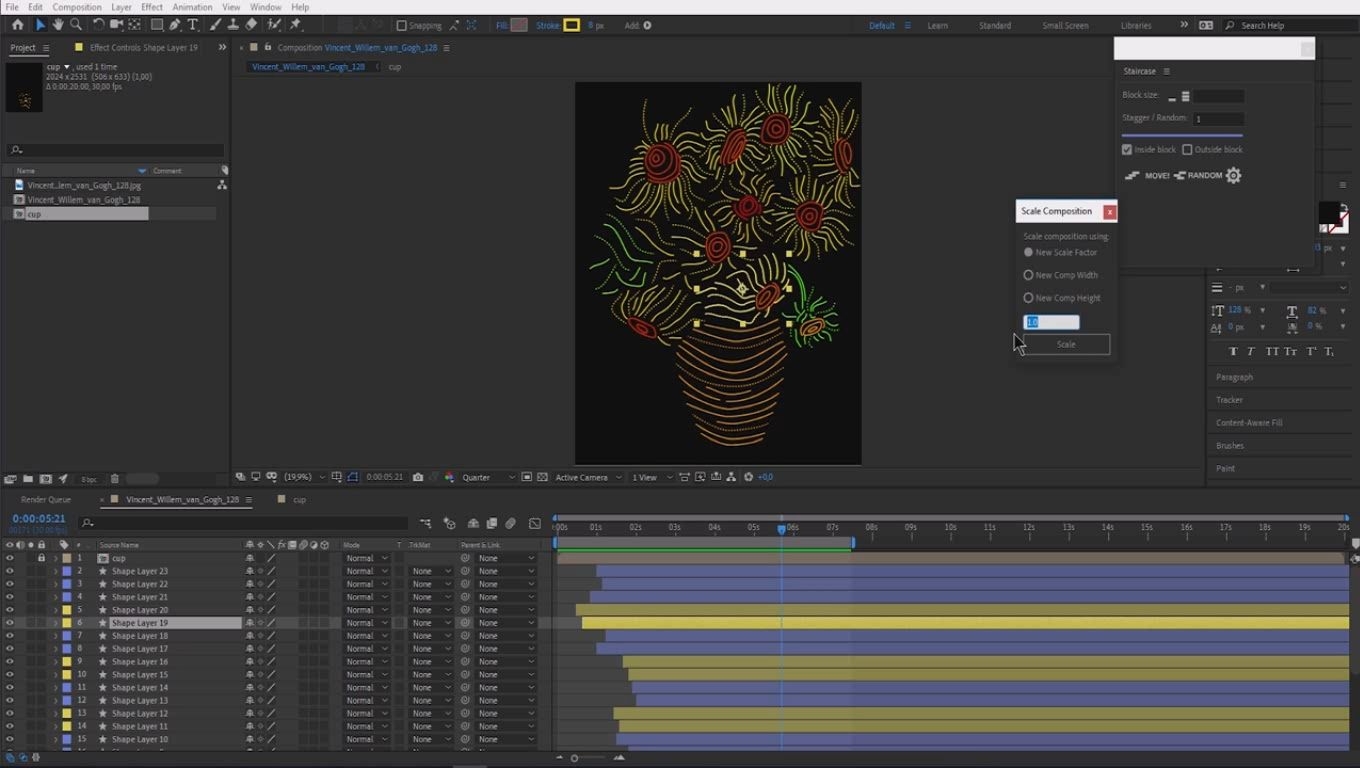Click the Scale button in dialog
Viewport: 1360px width, 768px height.
point(1066,345)
